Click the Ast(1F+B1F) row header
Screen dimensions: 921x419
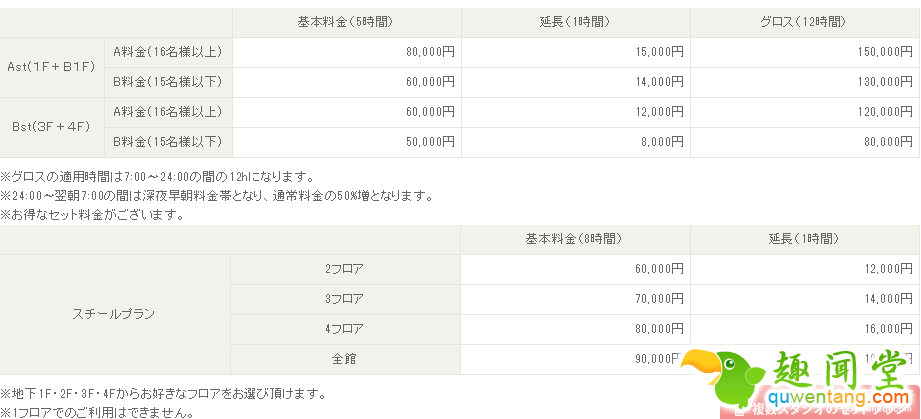[52, 68]
